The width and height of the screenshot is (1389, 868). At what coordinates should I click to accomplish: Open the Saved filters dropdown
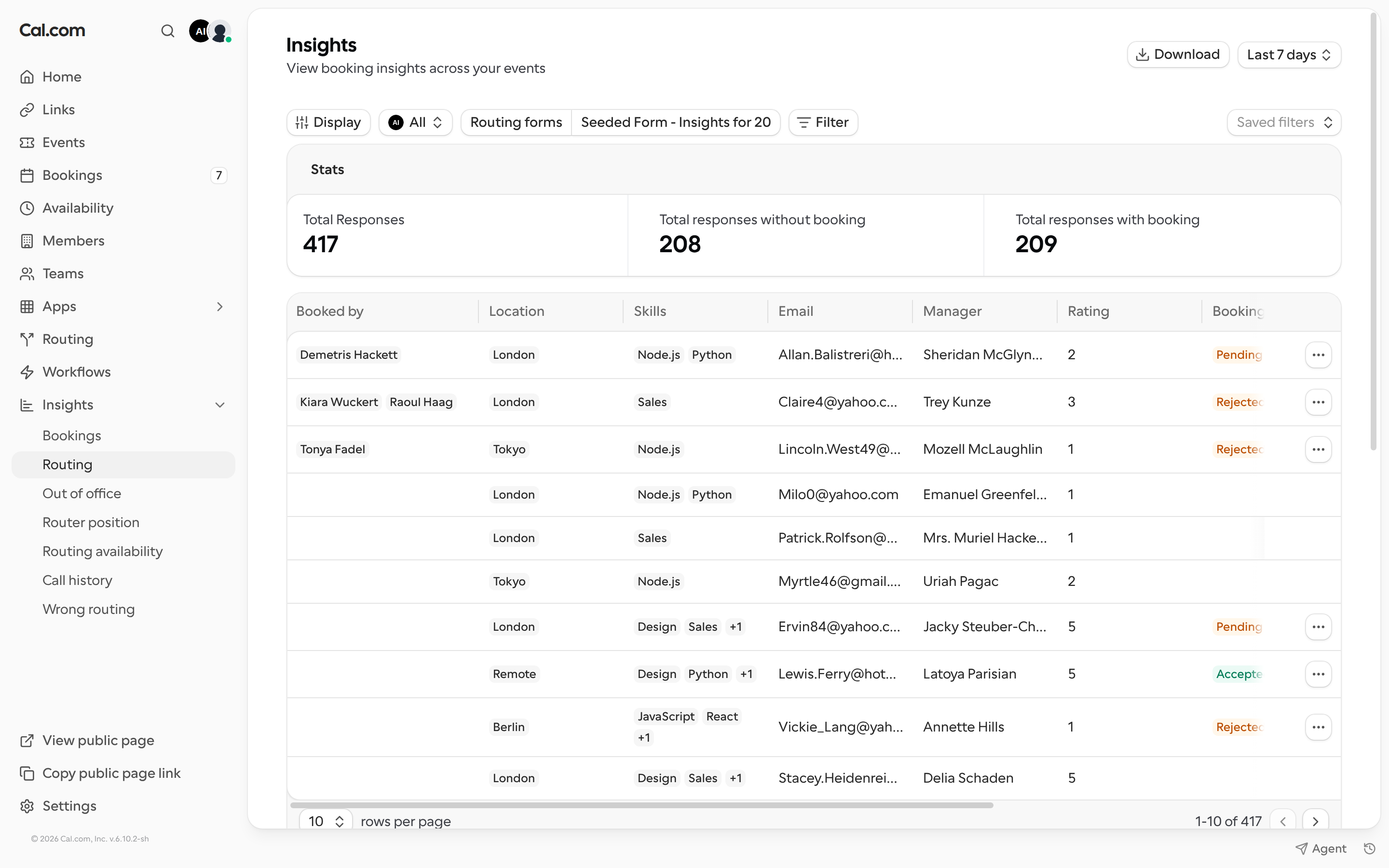tap(1284, 122)
